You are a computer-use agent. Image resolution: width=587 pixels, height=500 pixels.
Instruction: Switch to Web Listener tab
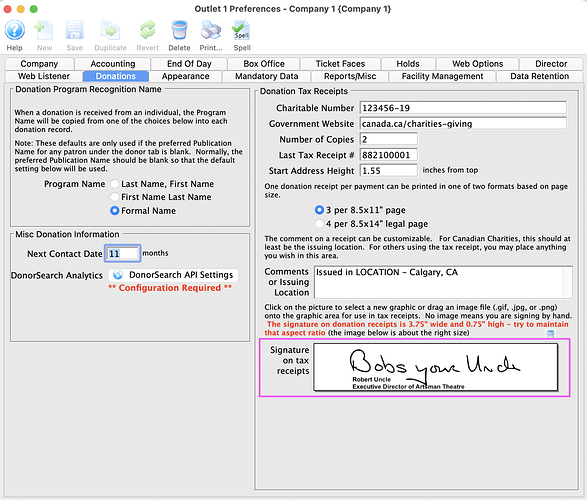coord(44,76)
